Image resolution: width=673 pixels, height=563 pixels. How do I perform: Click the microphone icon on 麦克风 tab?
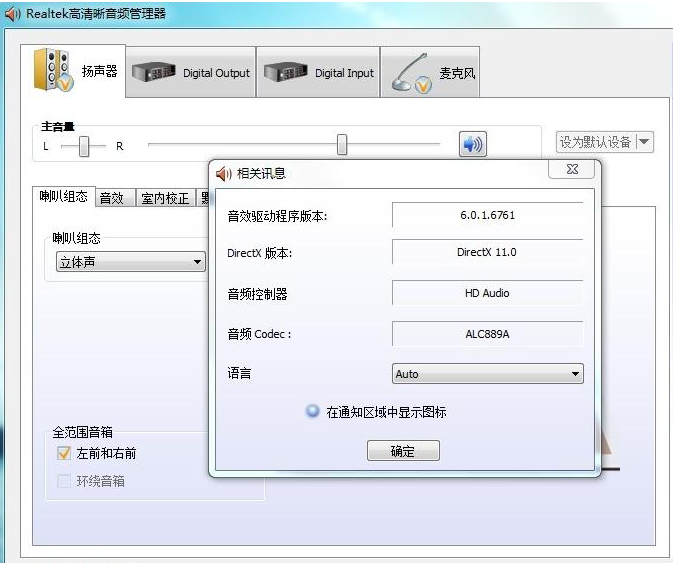point(411,73)
